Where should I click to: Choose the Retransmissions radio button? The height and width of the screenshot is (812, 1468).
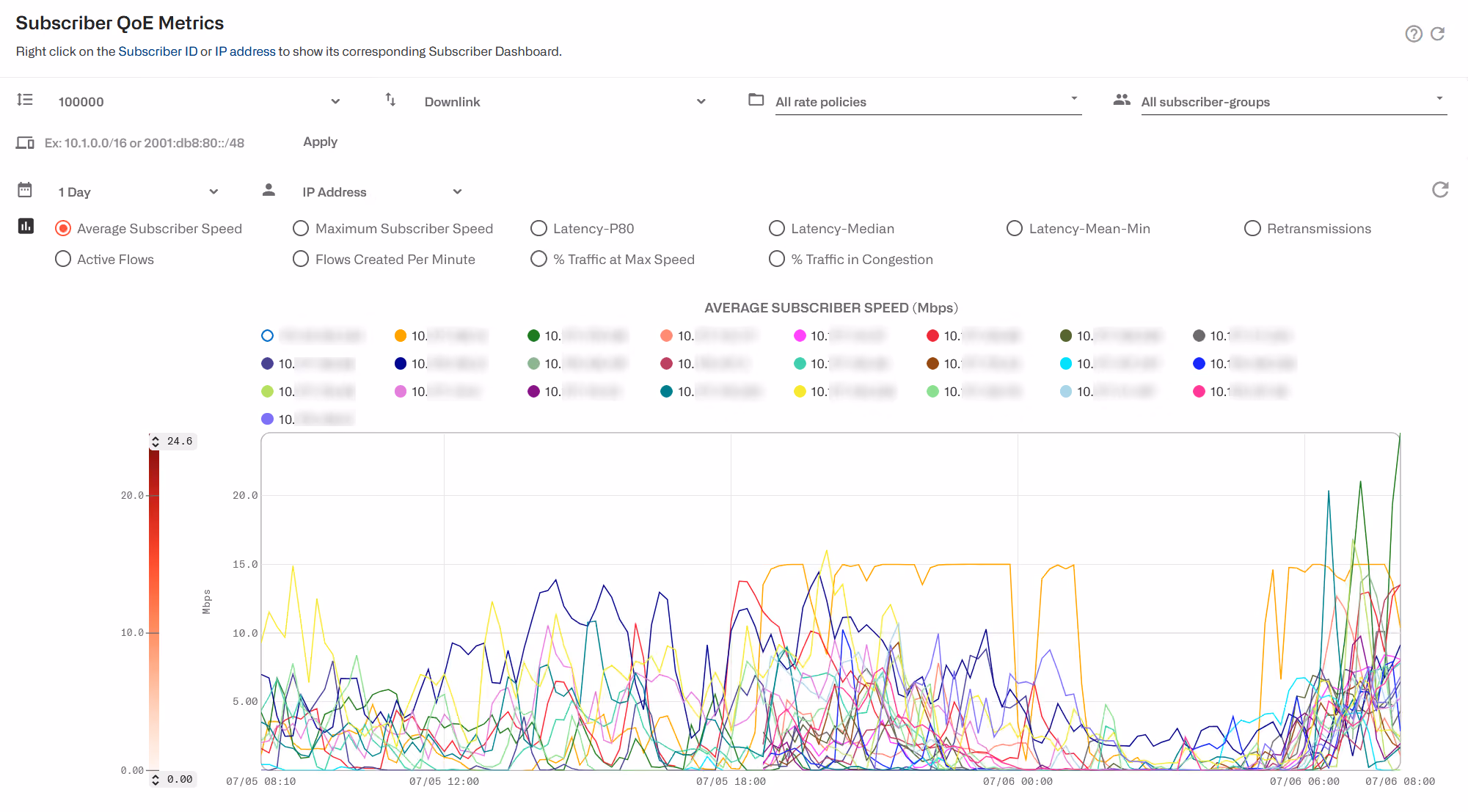click(1307, 228)
